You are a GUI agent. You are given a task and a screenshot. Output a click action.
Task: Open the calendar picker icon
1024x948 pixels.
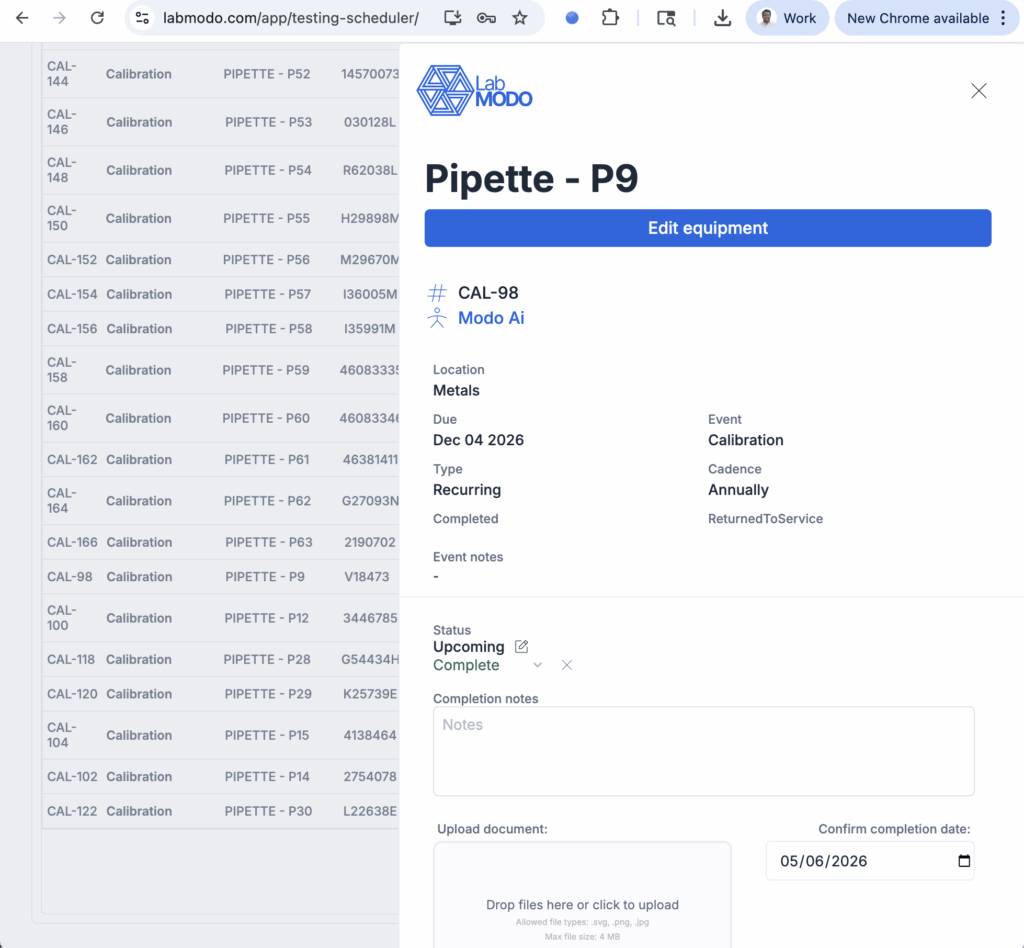(x=964, y=861)
